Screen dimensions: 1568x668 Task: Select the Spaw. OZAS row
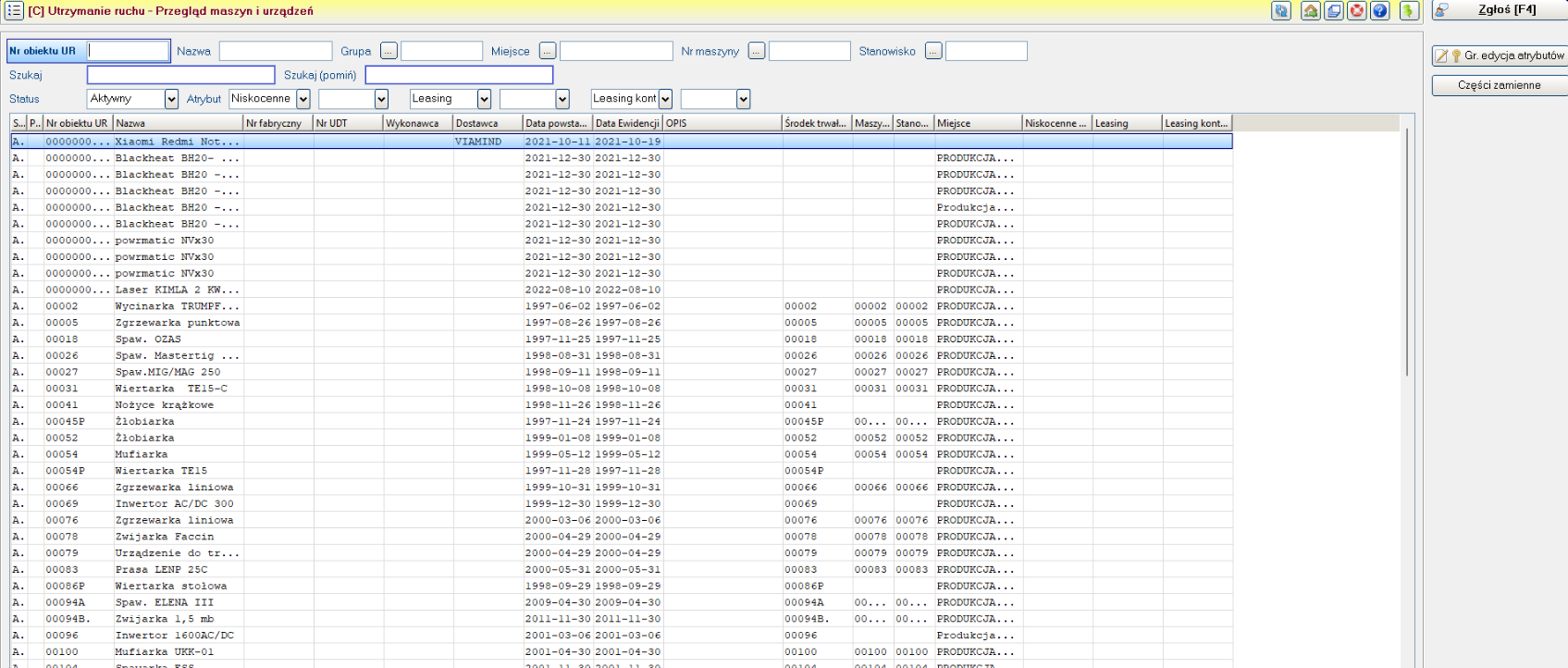[x=621, y=339]
